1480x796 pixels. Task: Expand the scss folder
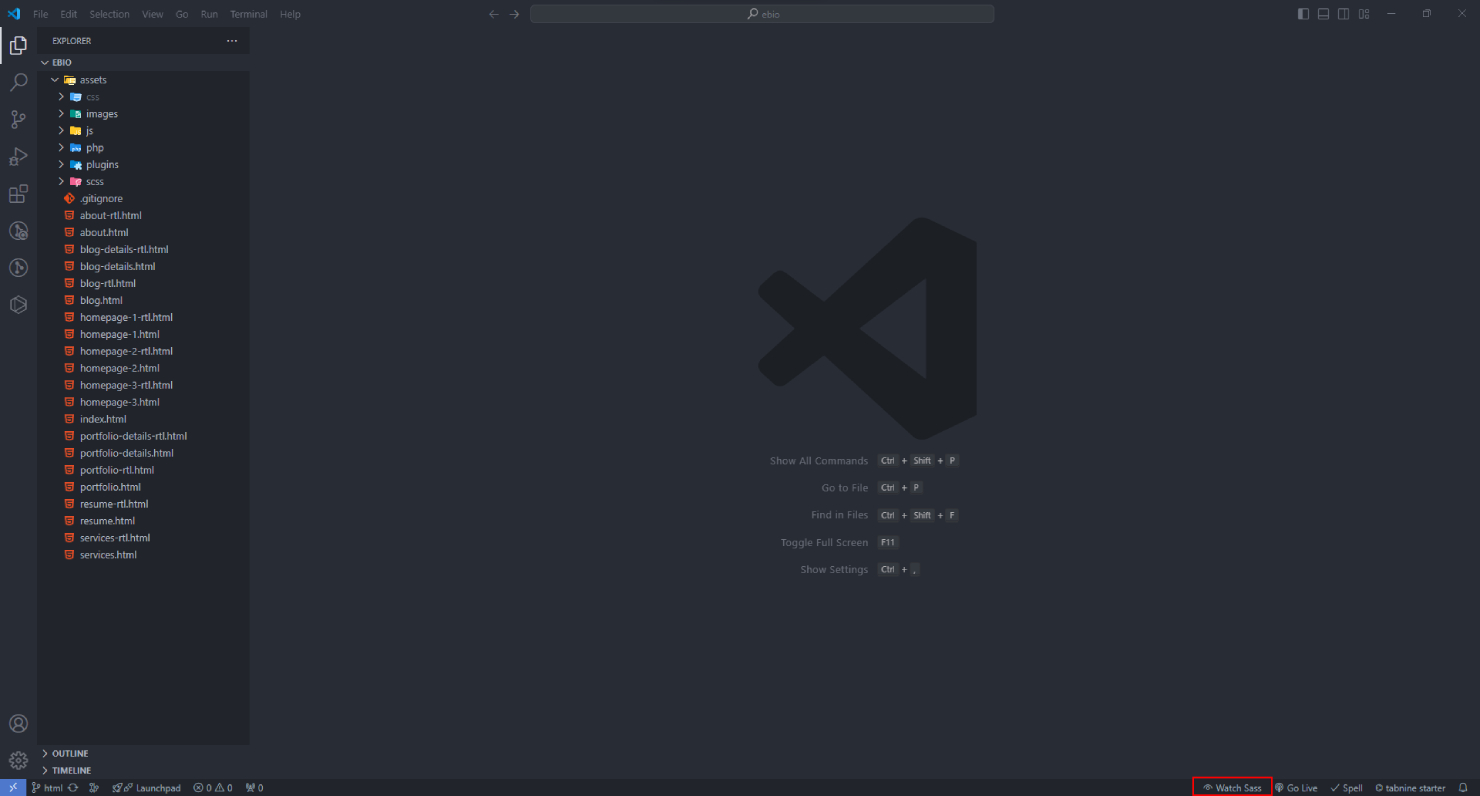click(143, 182)
